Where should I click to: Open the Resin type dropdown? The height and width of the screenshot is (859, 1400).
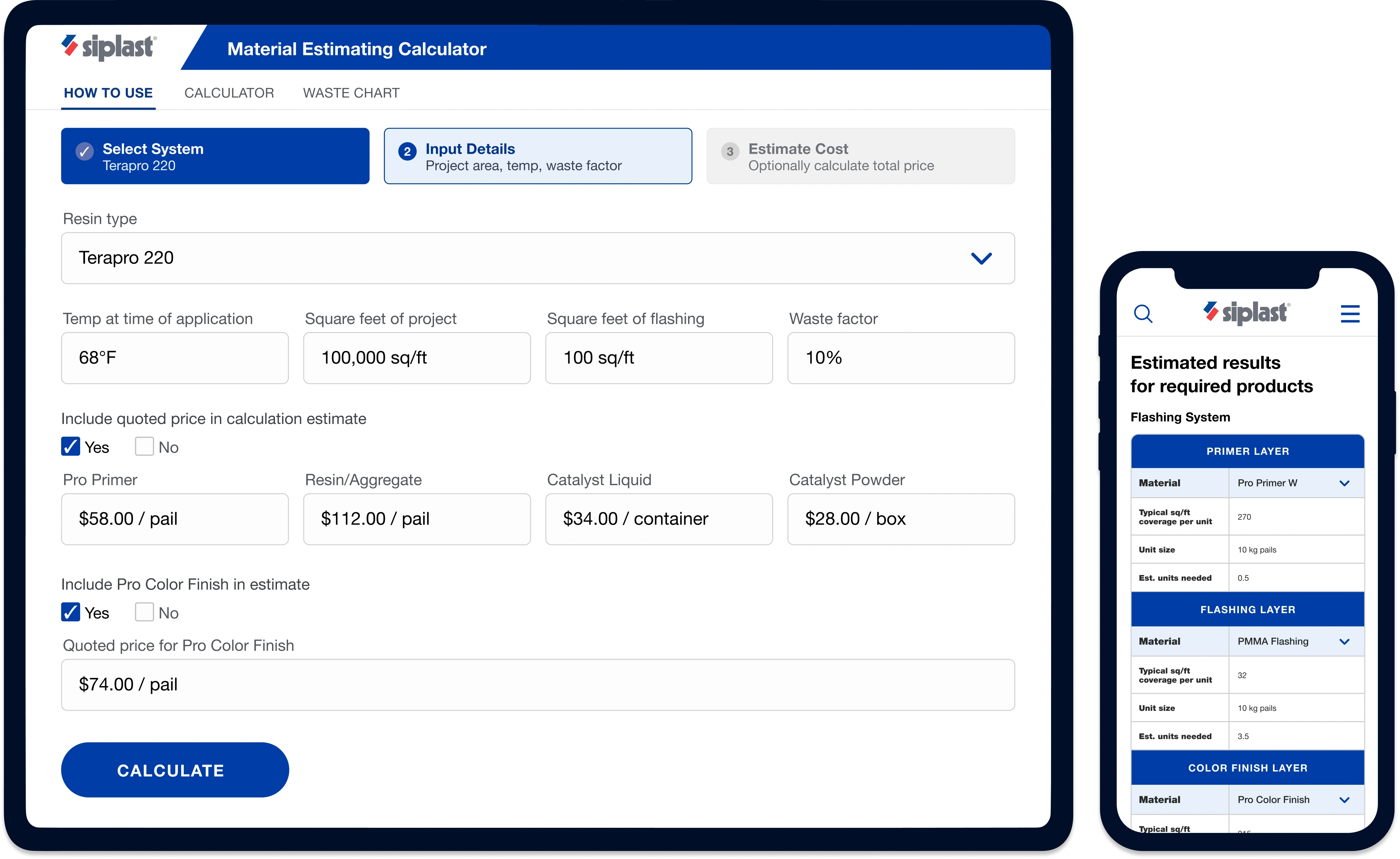(x=538, y=258)
